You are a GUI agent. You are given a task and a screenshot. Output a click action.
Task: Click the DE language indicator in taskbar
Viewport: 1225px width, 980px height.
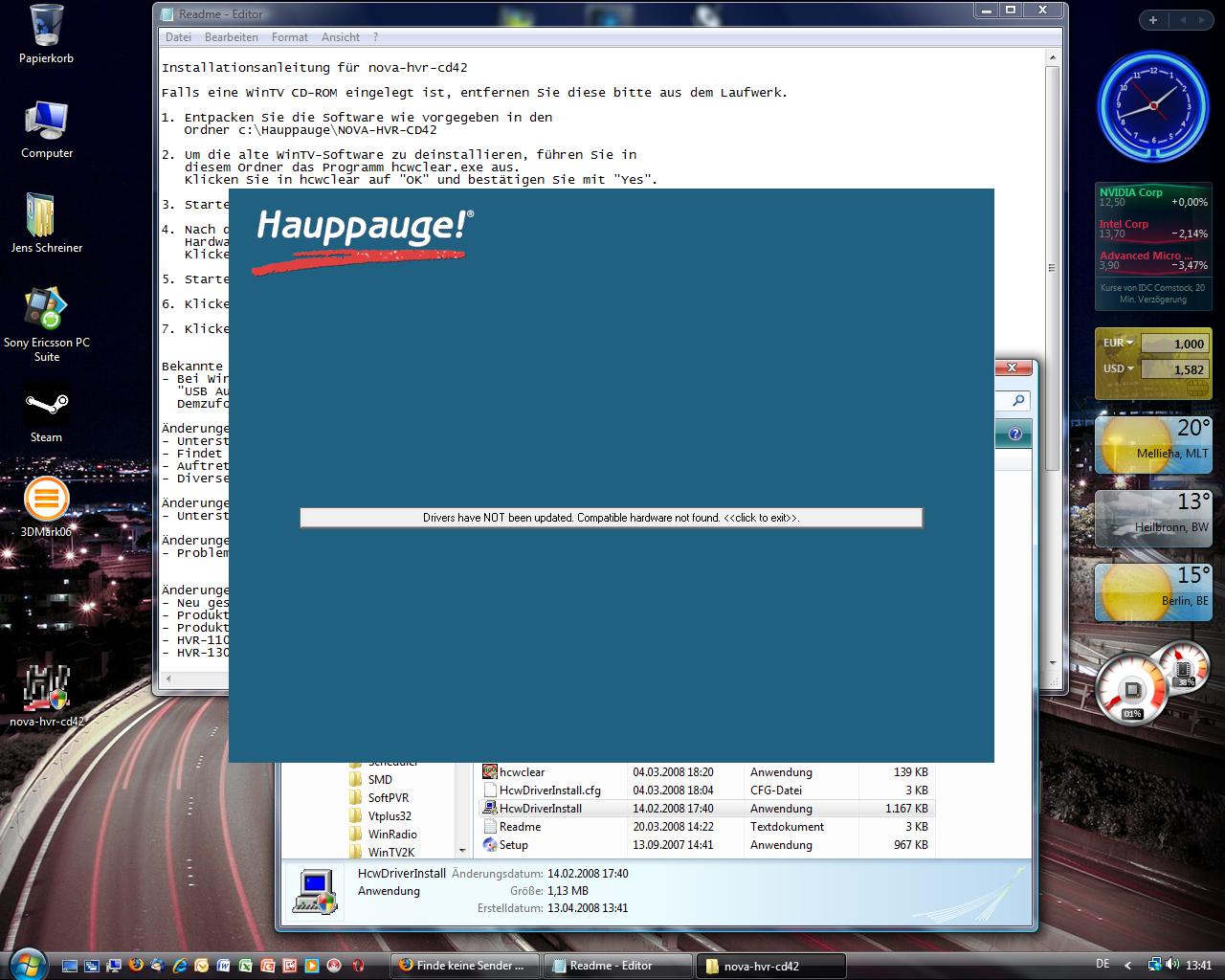(1102, 965)
